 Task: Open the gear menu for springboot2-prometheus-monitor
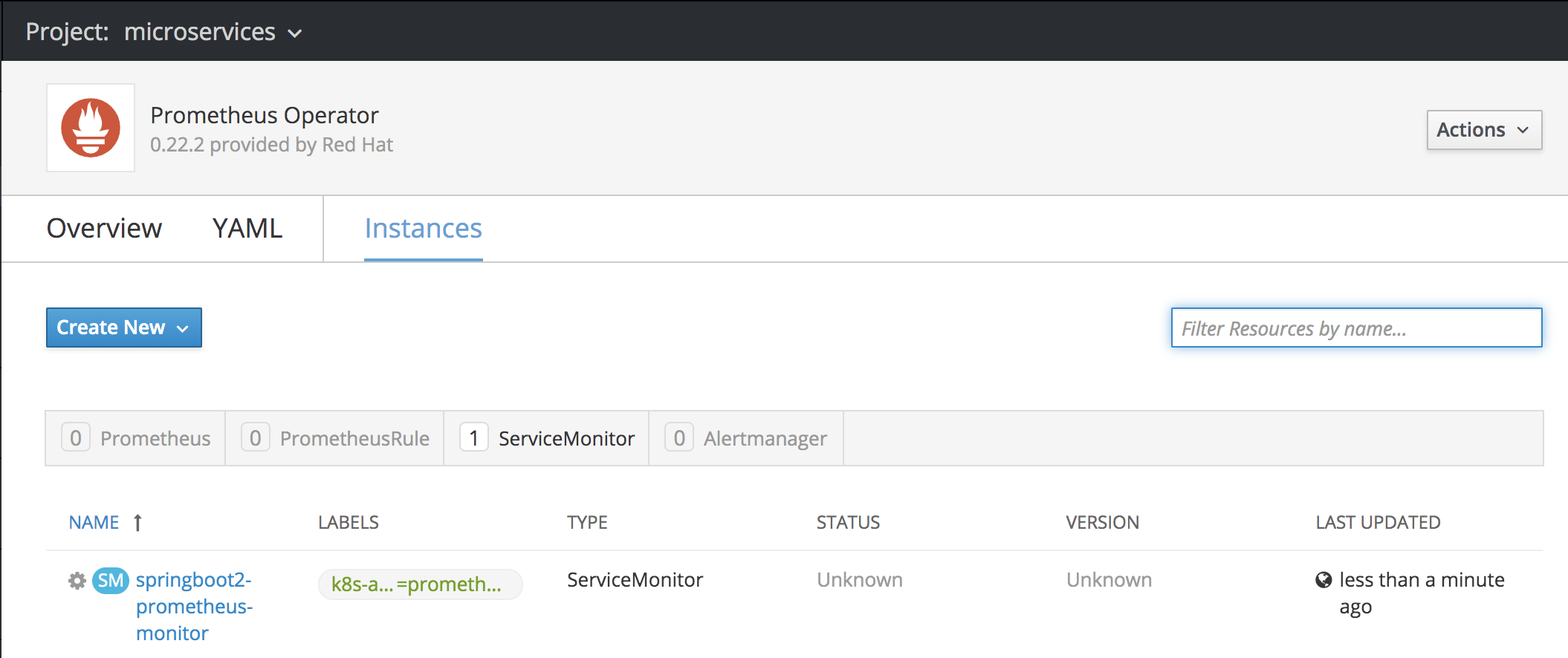coord(77,580)
